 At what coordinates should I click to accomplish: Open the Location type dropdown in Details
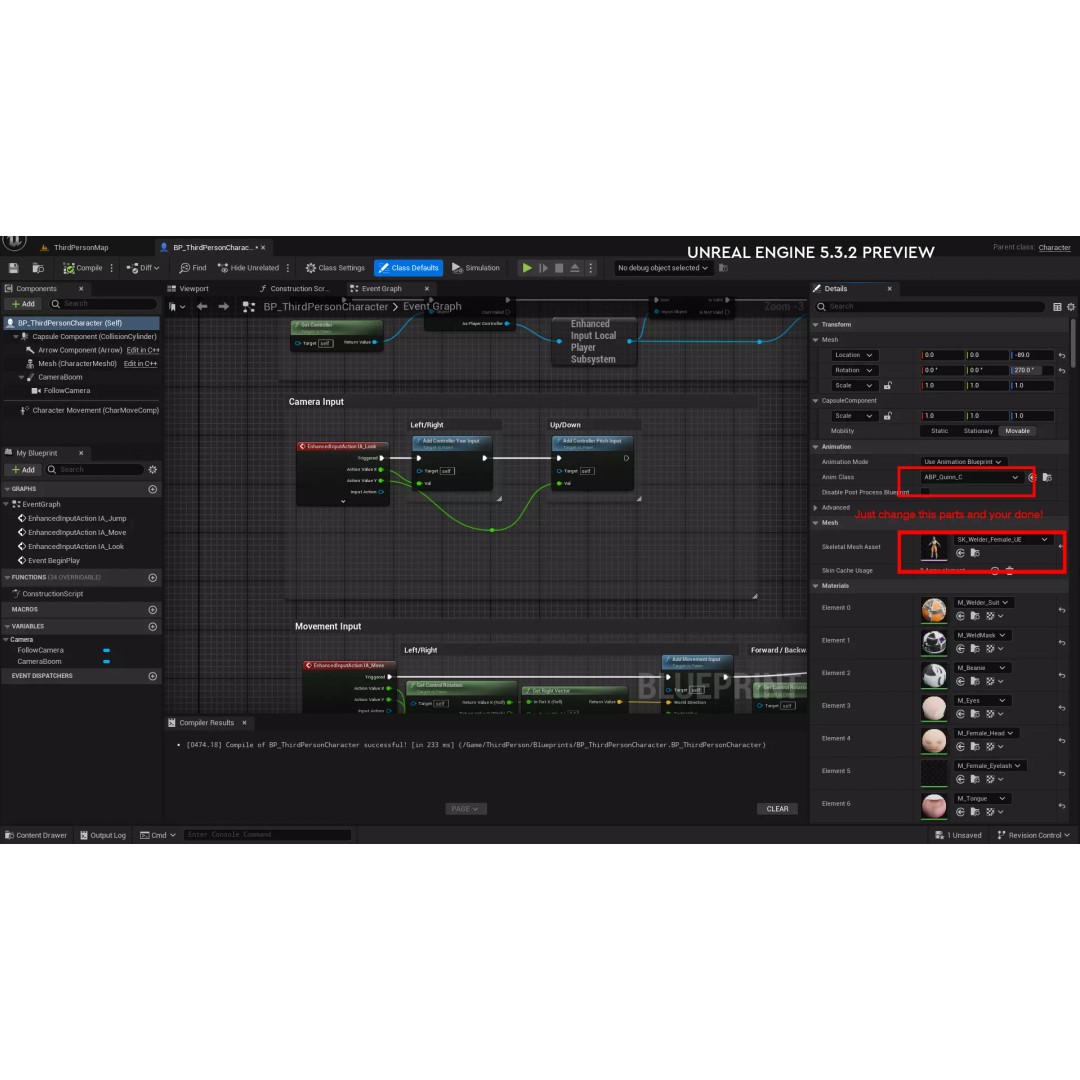853,355
